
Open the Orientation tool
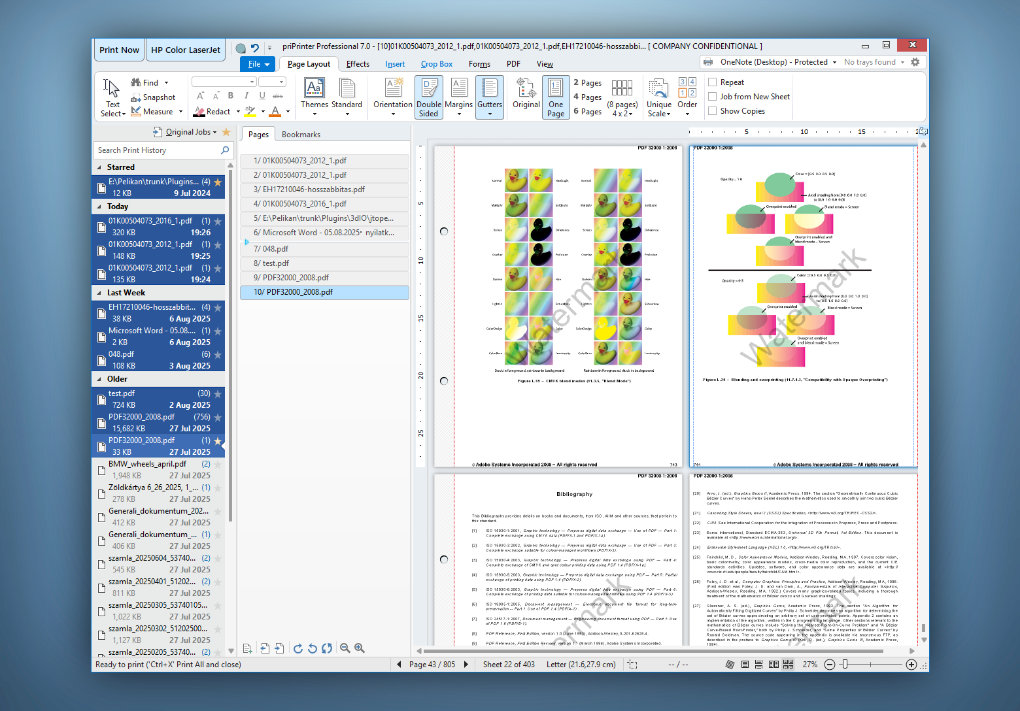tap(393, 97)
